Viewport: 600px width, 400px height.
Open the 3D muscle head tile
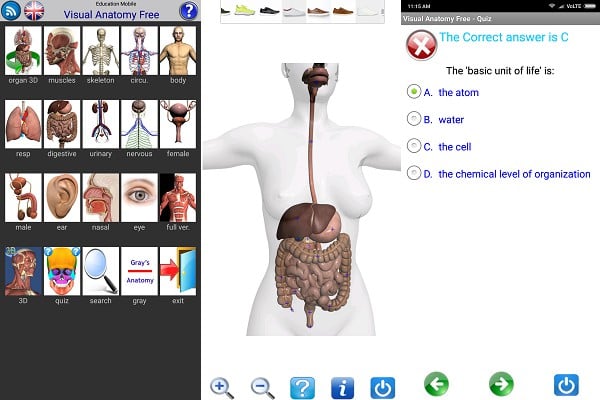point(23,271)
